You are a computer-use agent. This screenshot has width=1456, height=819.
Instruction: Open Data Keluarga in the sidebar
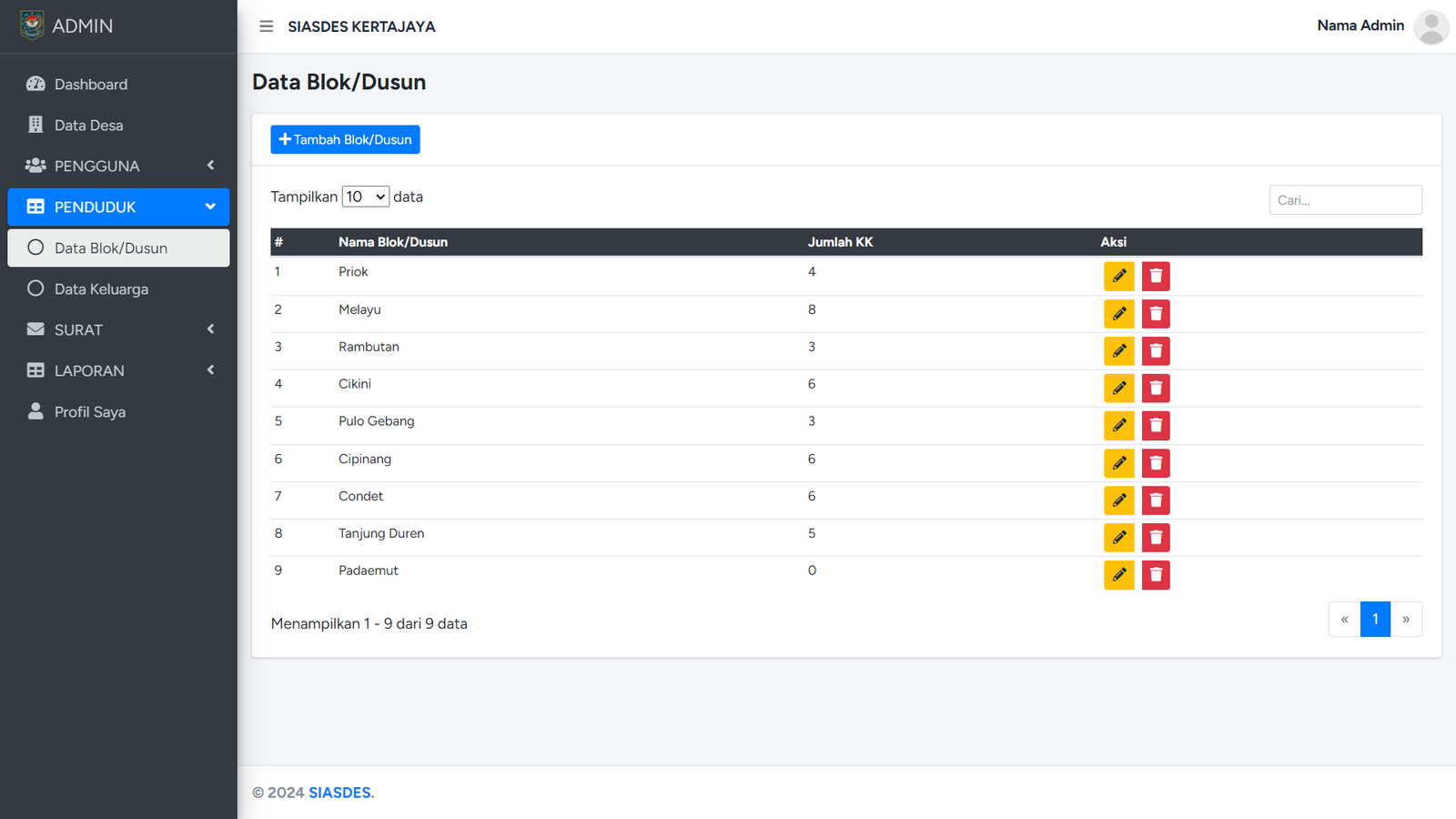[101, 289]
